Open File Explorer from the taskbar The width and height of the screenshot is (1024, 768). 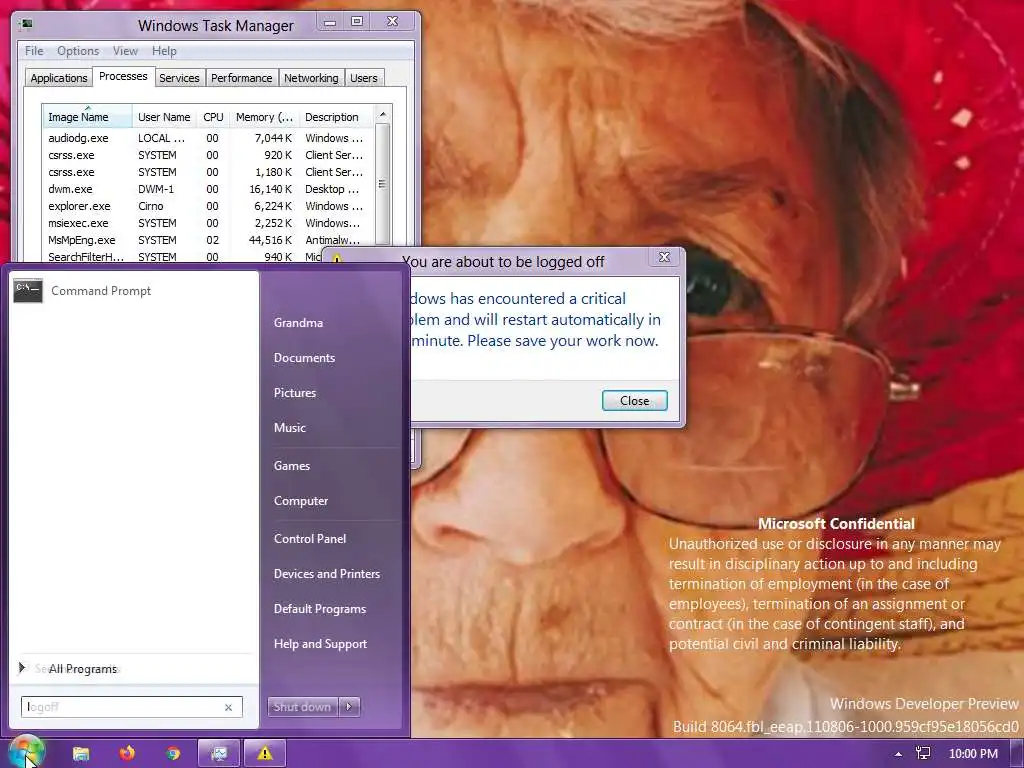(81, 754)
